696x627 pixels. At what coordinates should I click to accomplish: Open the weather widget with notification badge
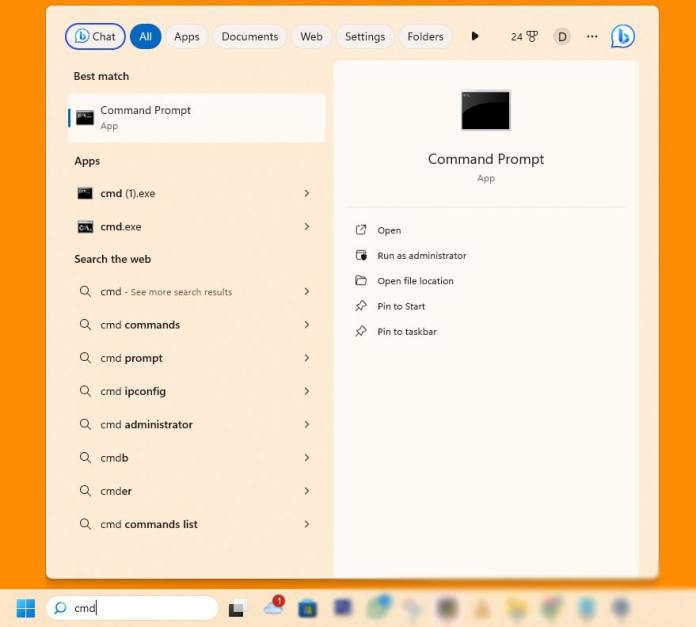tap(274, 606)
